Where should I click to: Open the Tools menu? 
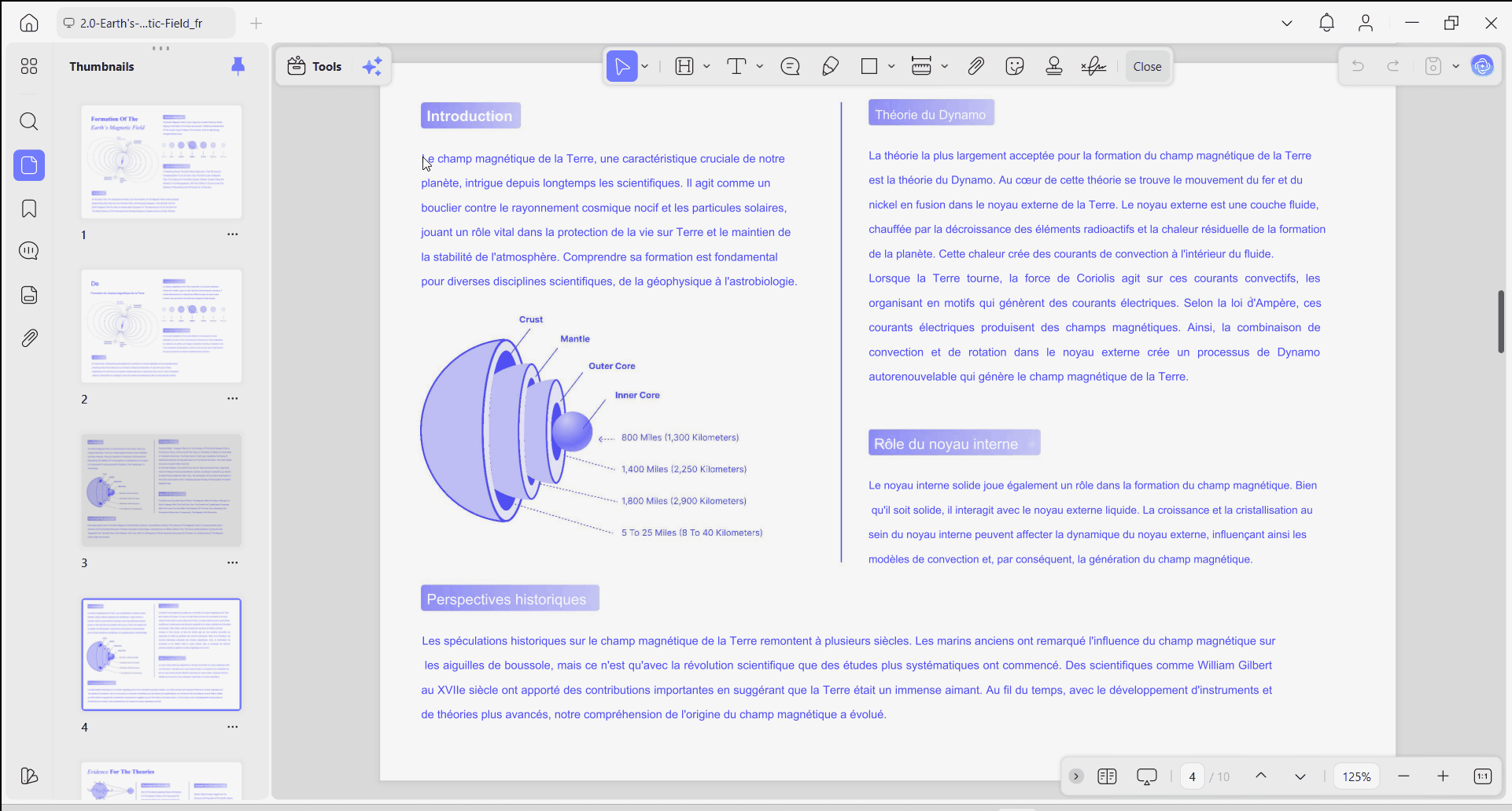(315, 67)
